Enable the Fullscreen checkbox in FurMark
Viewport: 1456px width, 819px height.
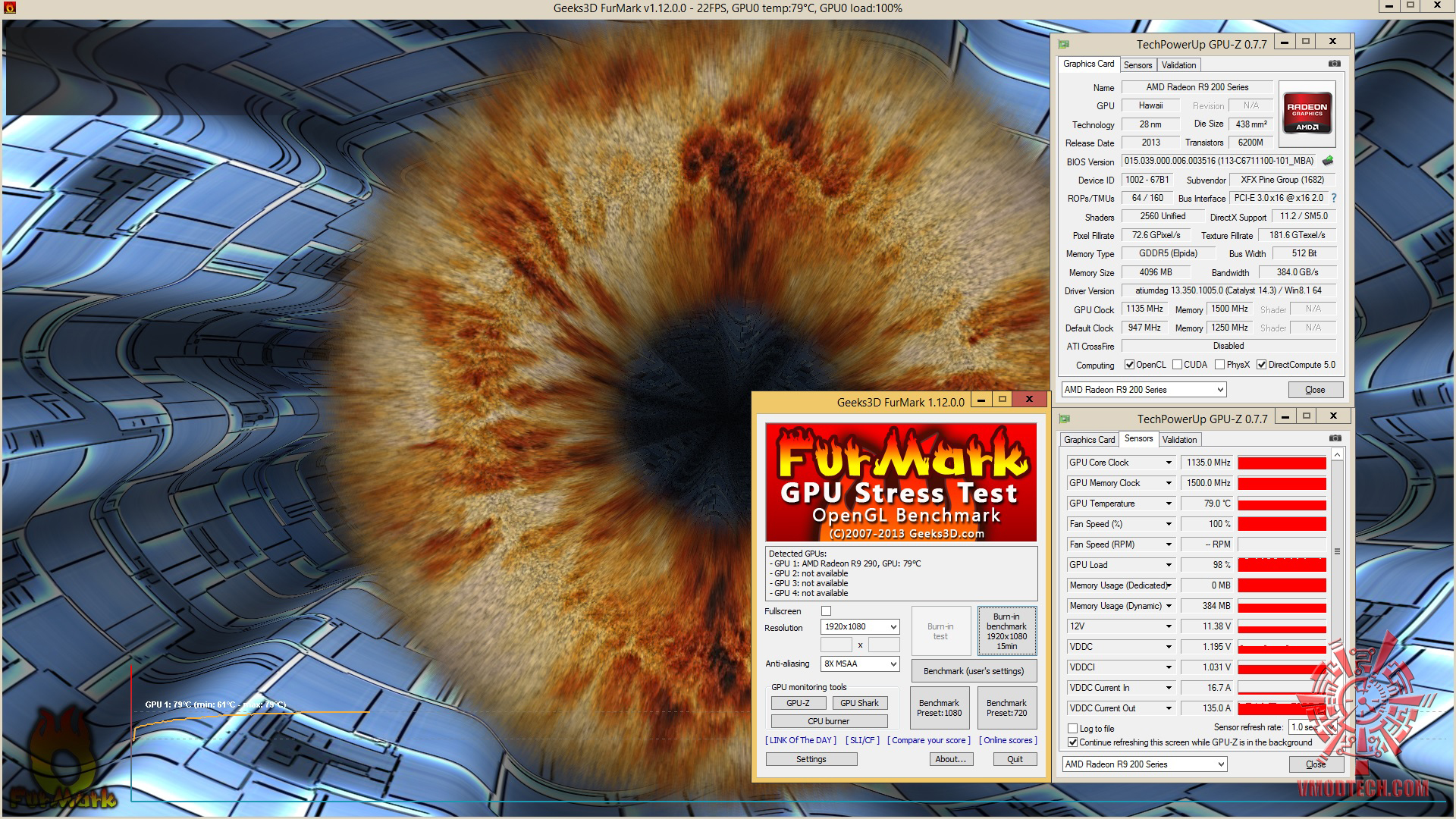coord(827,611)
